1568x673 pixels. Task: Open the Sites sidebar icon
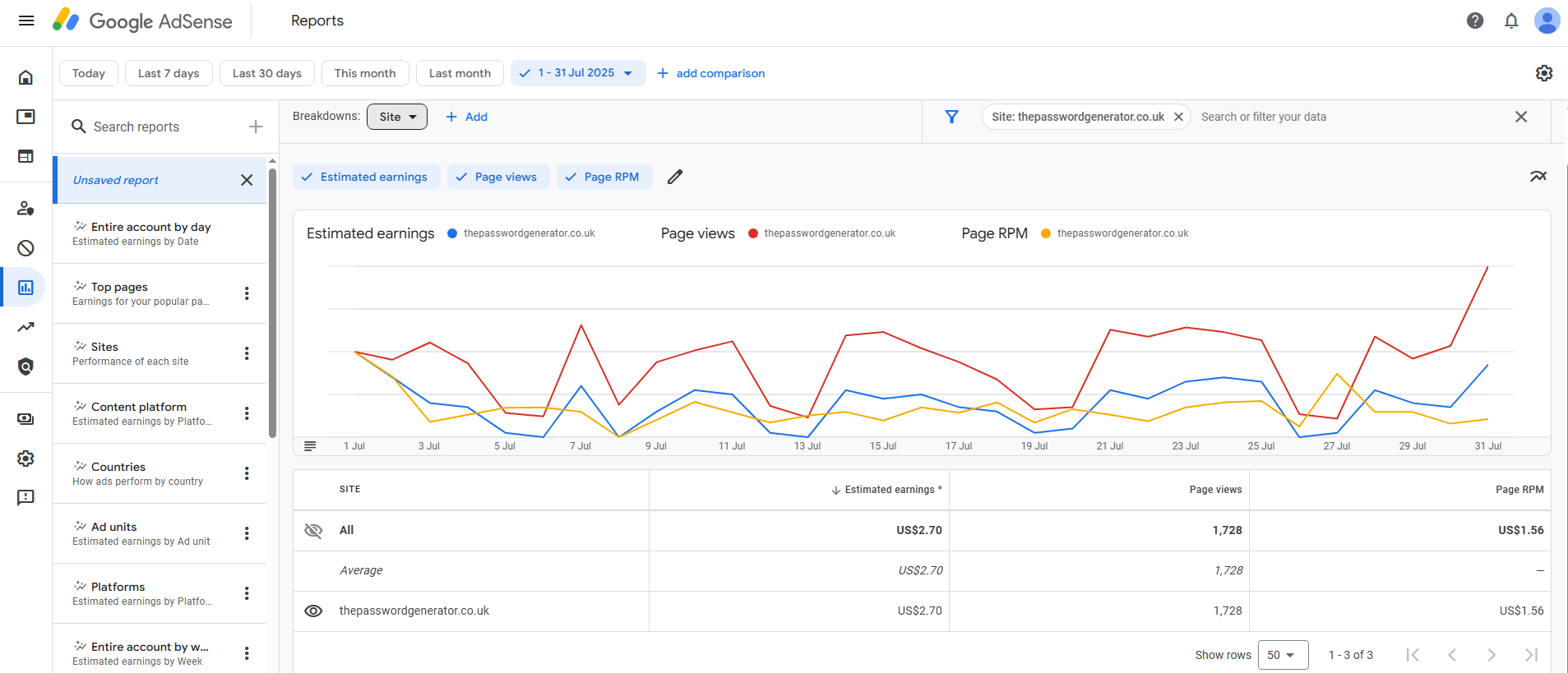(25, 156)
